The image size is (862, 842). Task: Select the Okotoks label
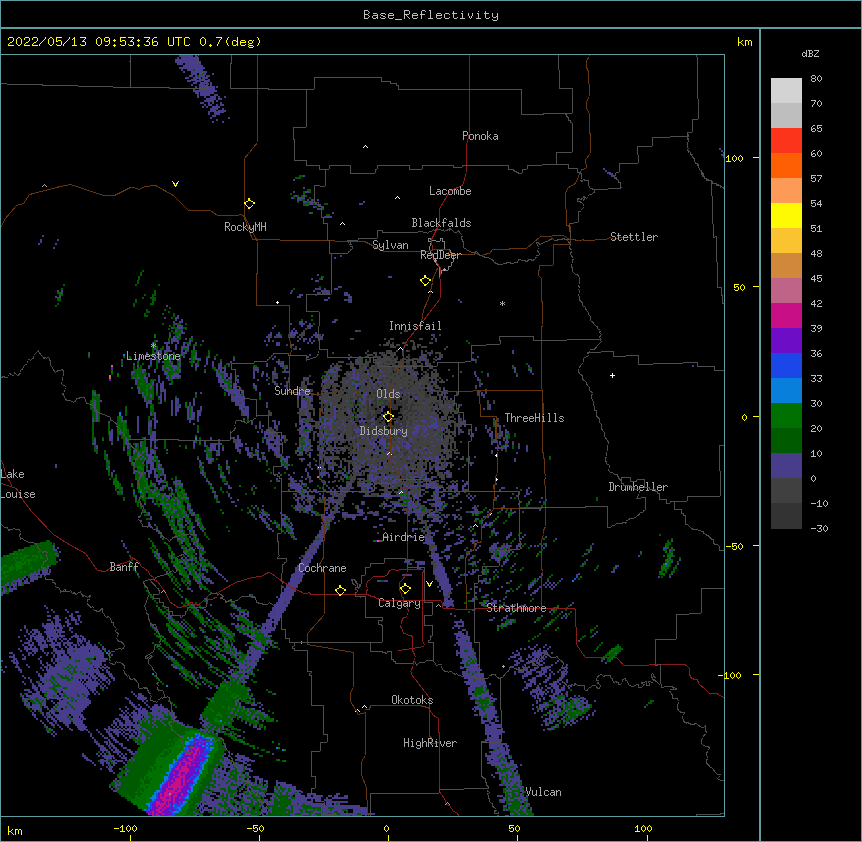tap(412, 700)
